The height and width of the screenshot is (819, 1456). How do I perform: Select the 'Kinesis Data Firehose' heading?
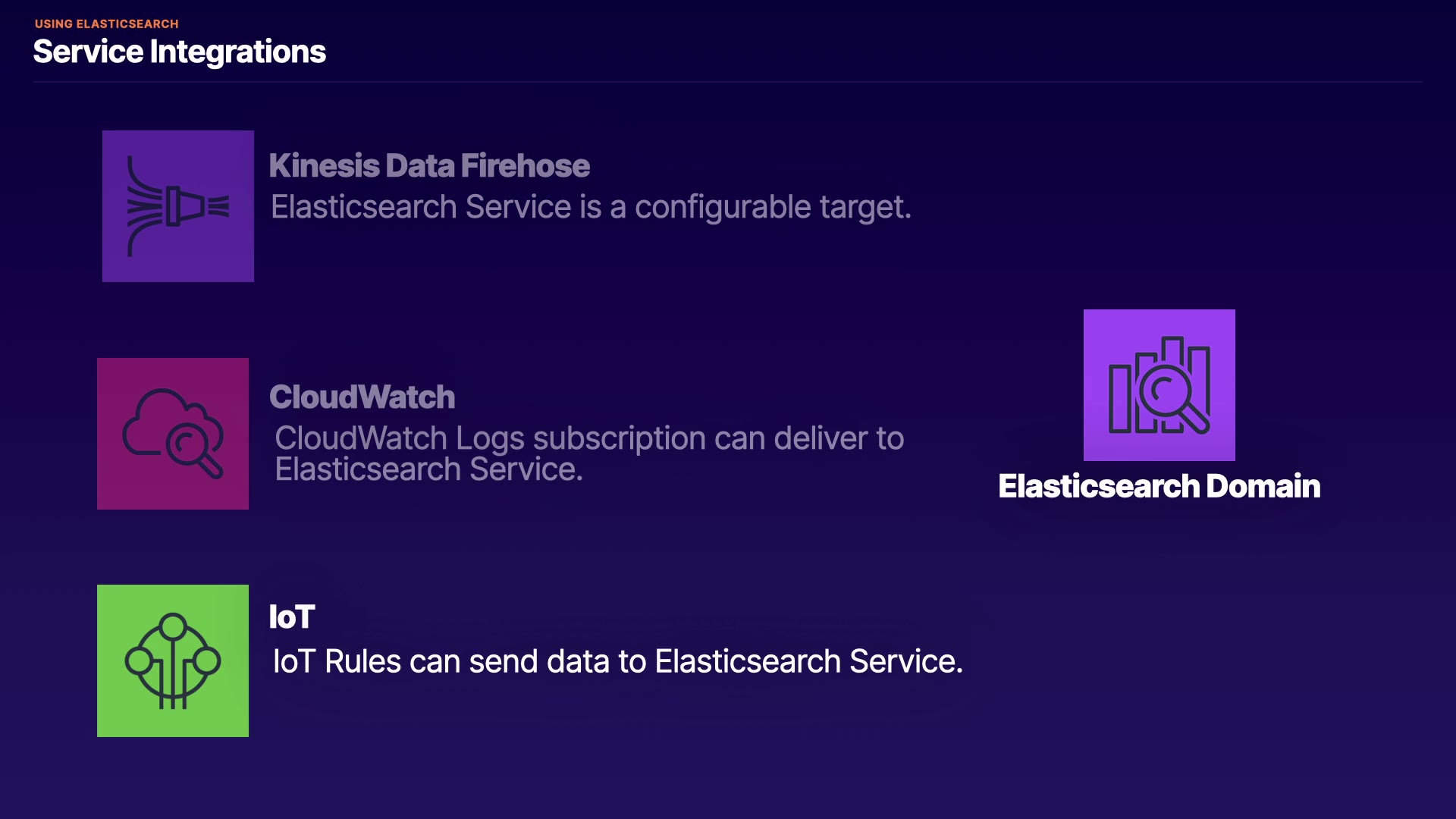(429, 166)
